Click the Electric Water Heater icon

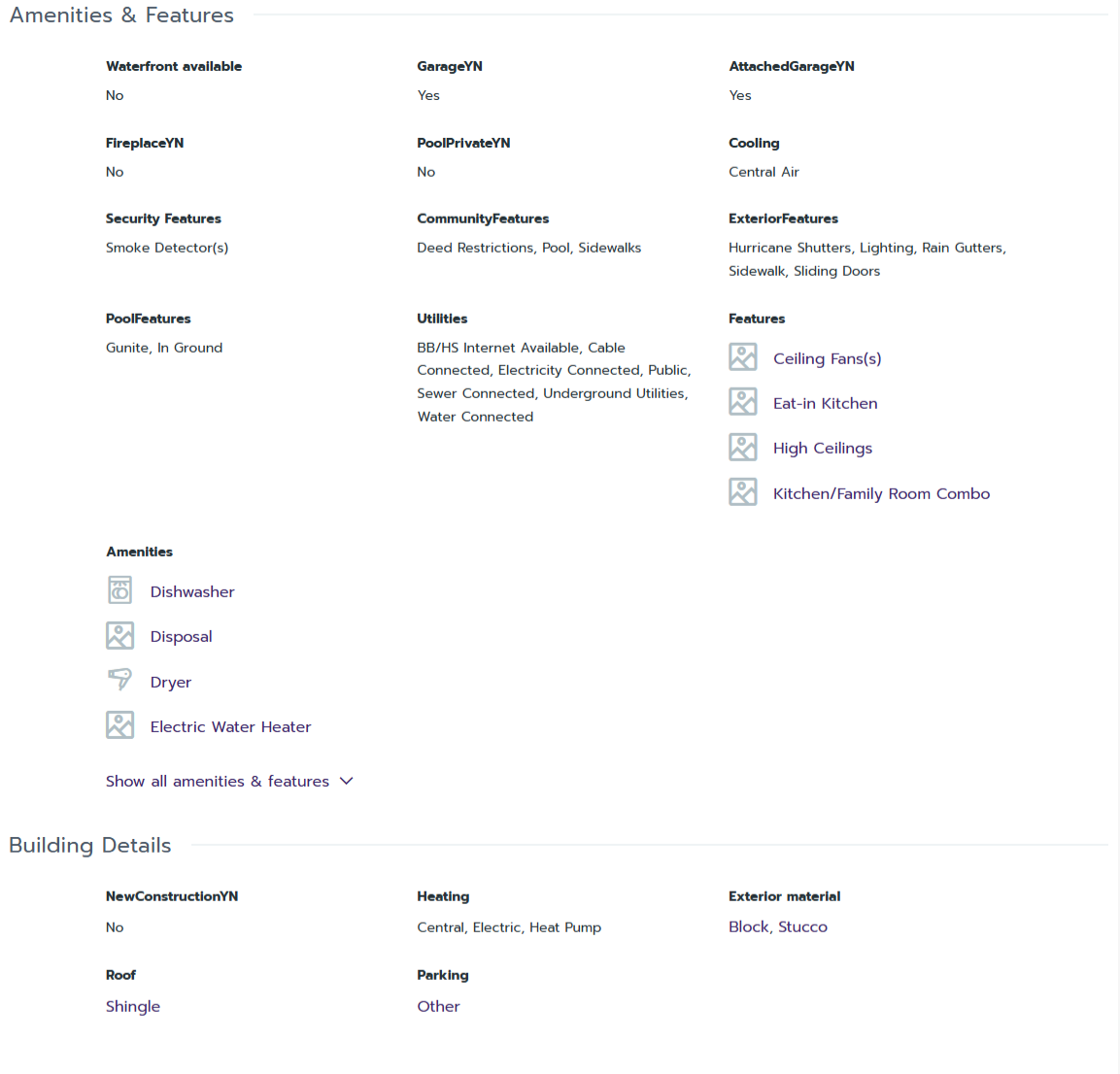point(119,725)
